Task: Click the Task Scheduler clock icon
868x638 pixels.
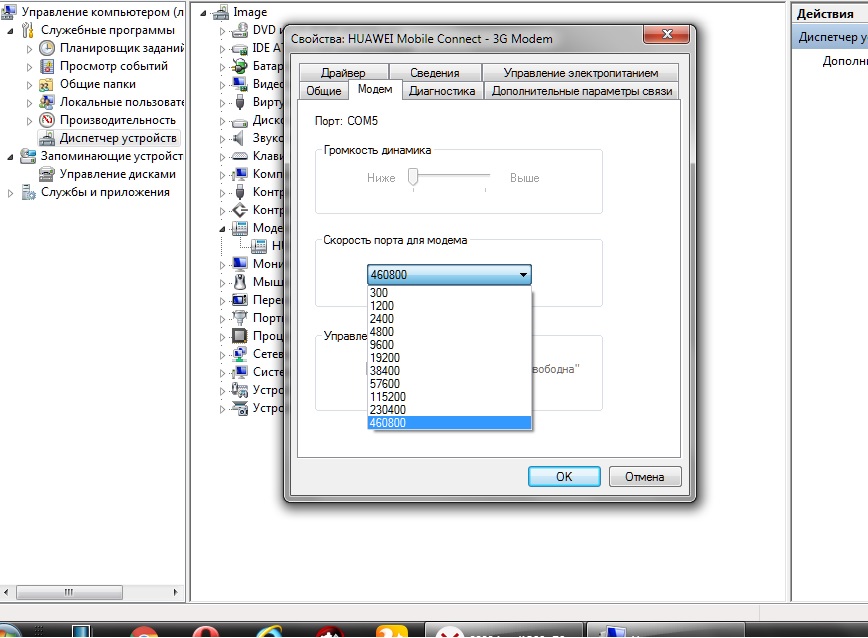Action: tap(47, 48)
